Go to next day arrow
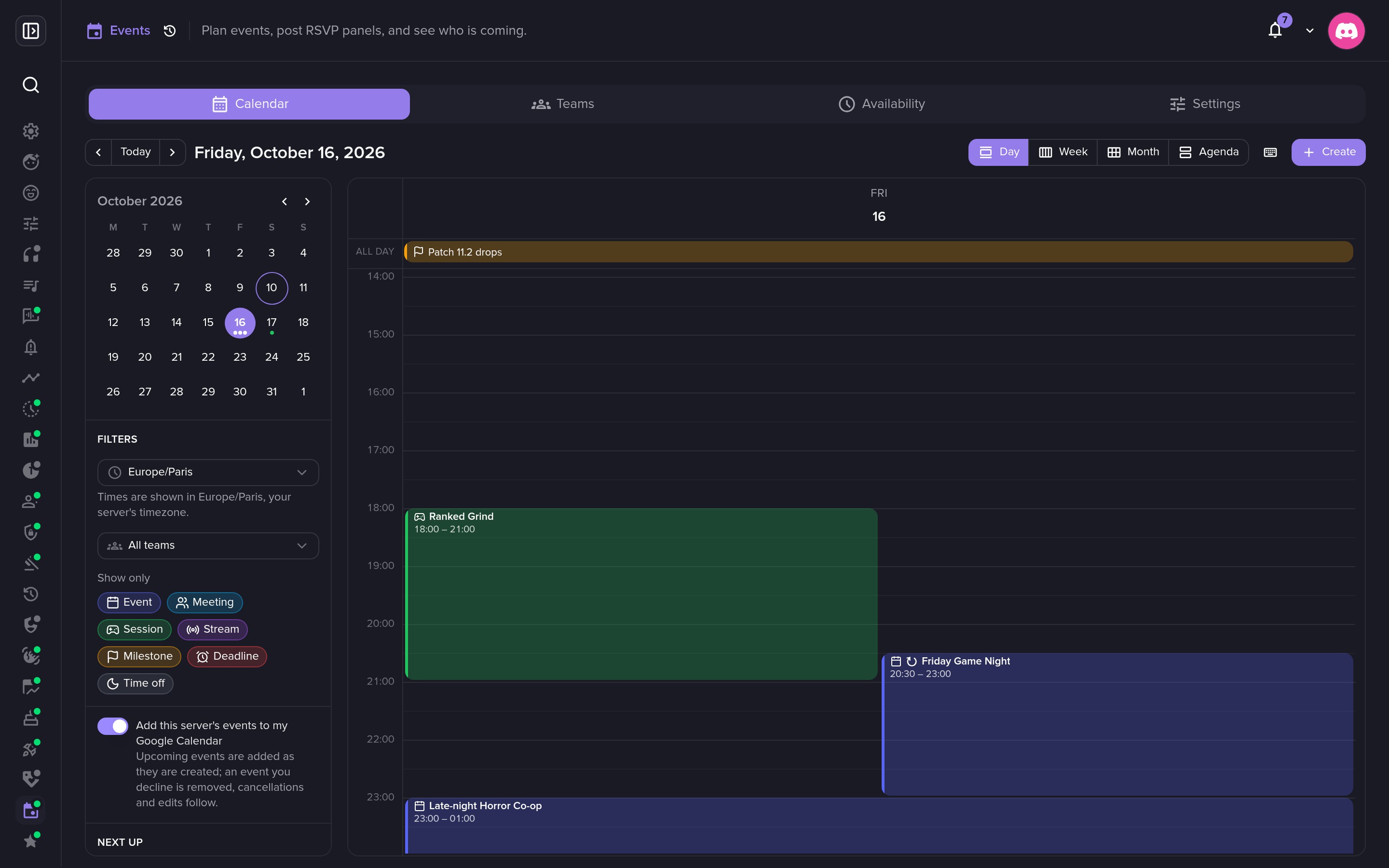Image resolution: width=1389 pixels, height=868 pixels. 172,152
